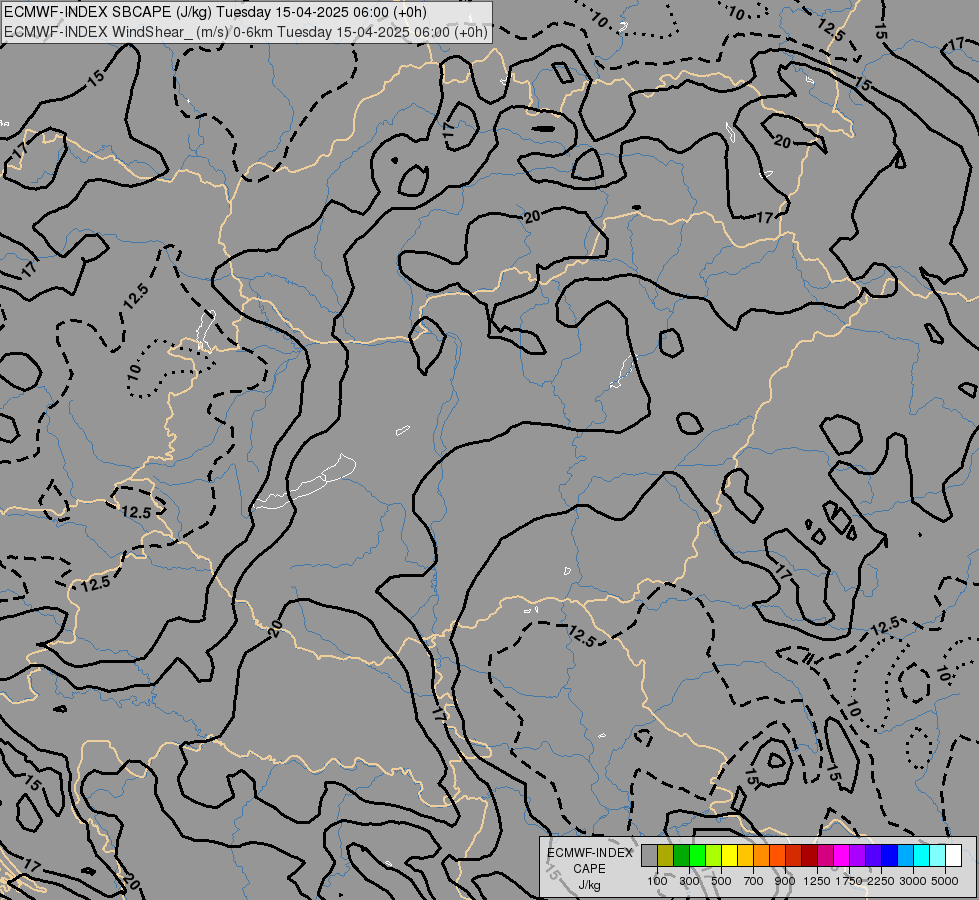
Task: Click the saturated cyan legend swatch
Action: coord(921,856)
